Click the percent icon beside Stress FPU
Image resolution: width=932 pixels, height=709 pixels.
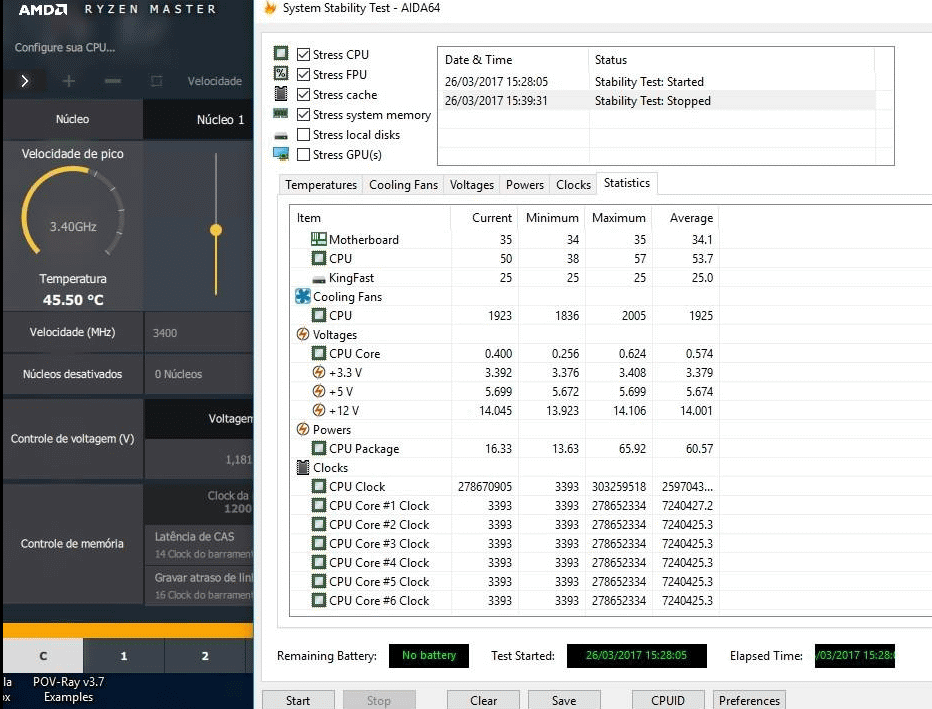pos(281,74)
